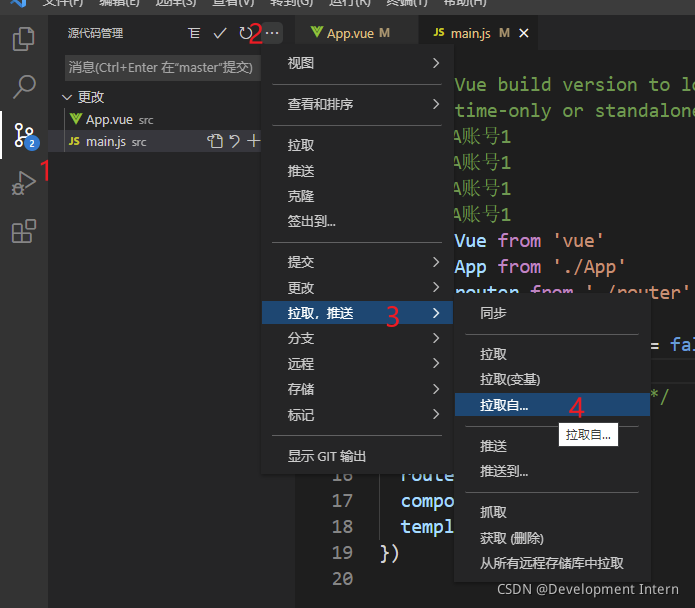
Task: Open the Search view in the activity bar
Action: 23,87
